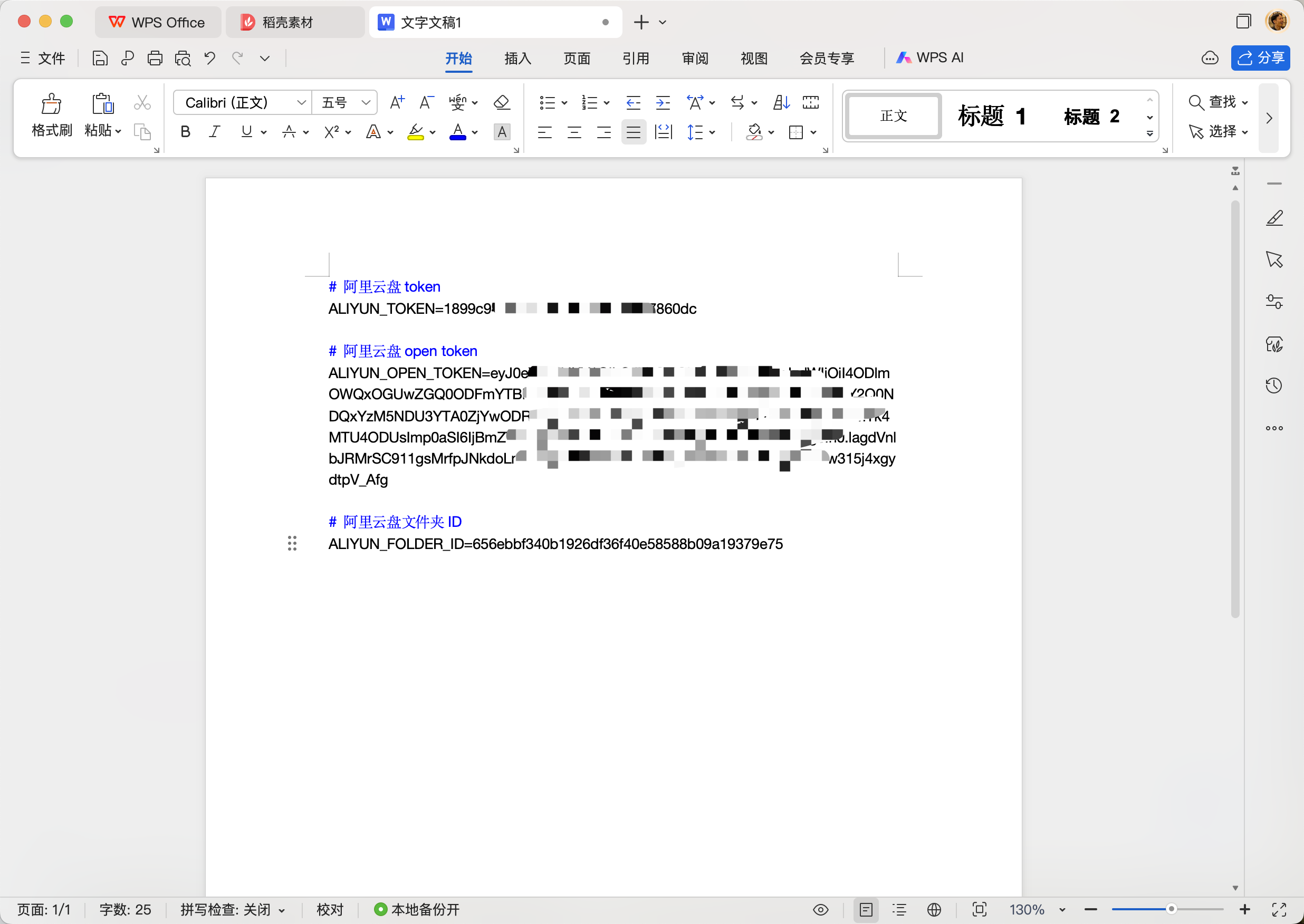Toggle Underline formatting

tap(246, 132)
